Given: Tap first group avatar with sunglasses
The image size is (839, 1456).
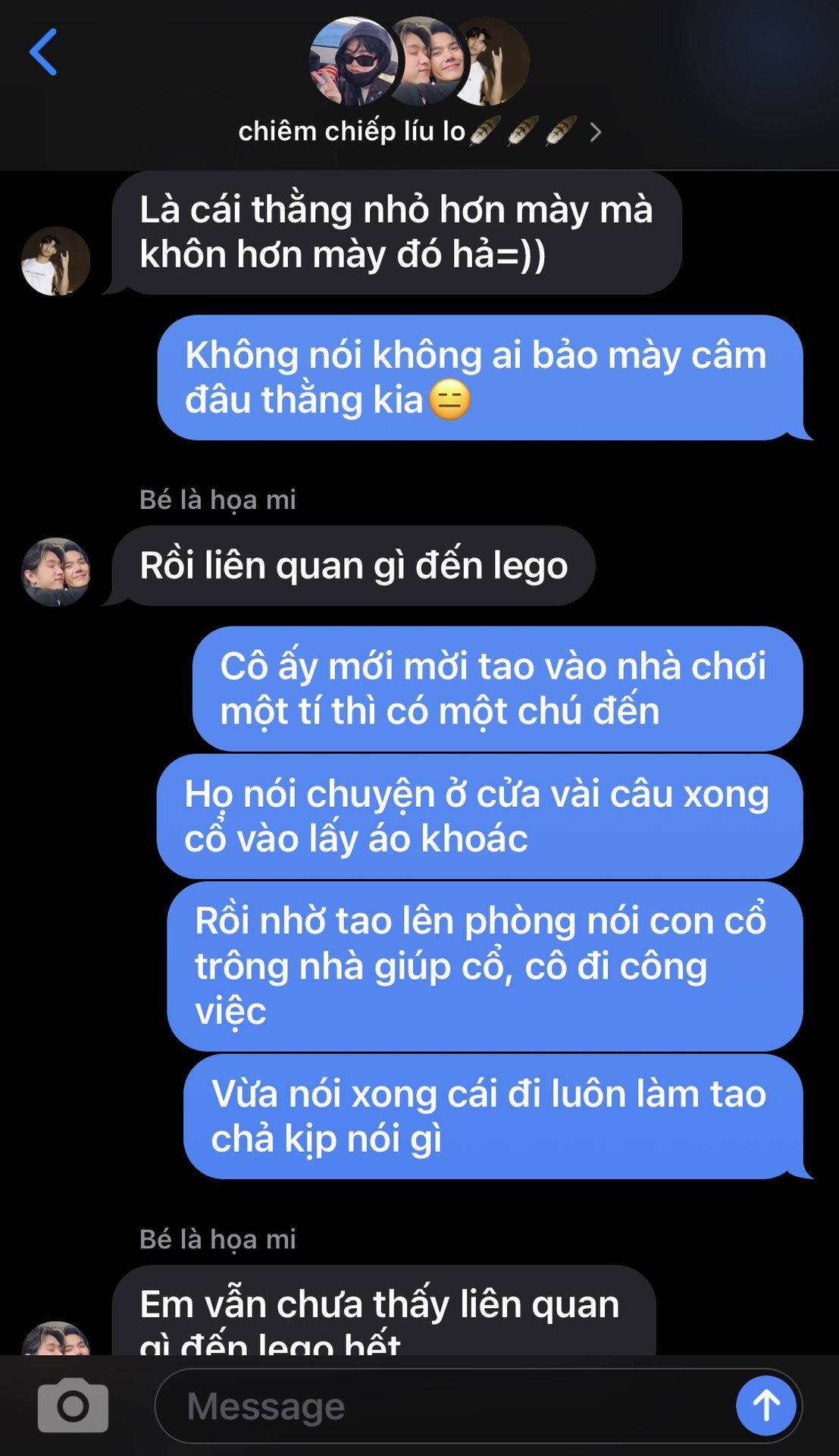Looking at the screenshot, I should click(x=354, y=61).
